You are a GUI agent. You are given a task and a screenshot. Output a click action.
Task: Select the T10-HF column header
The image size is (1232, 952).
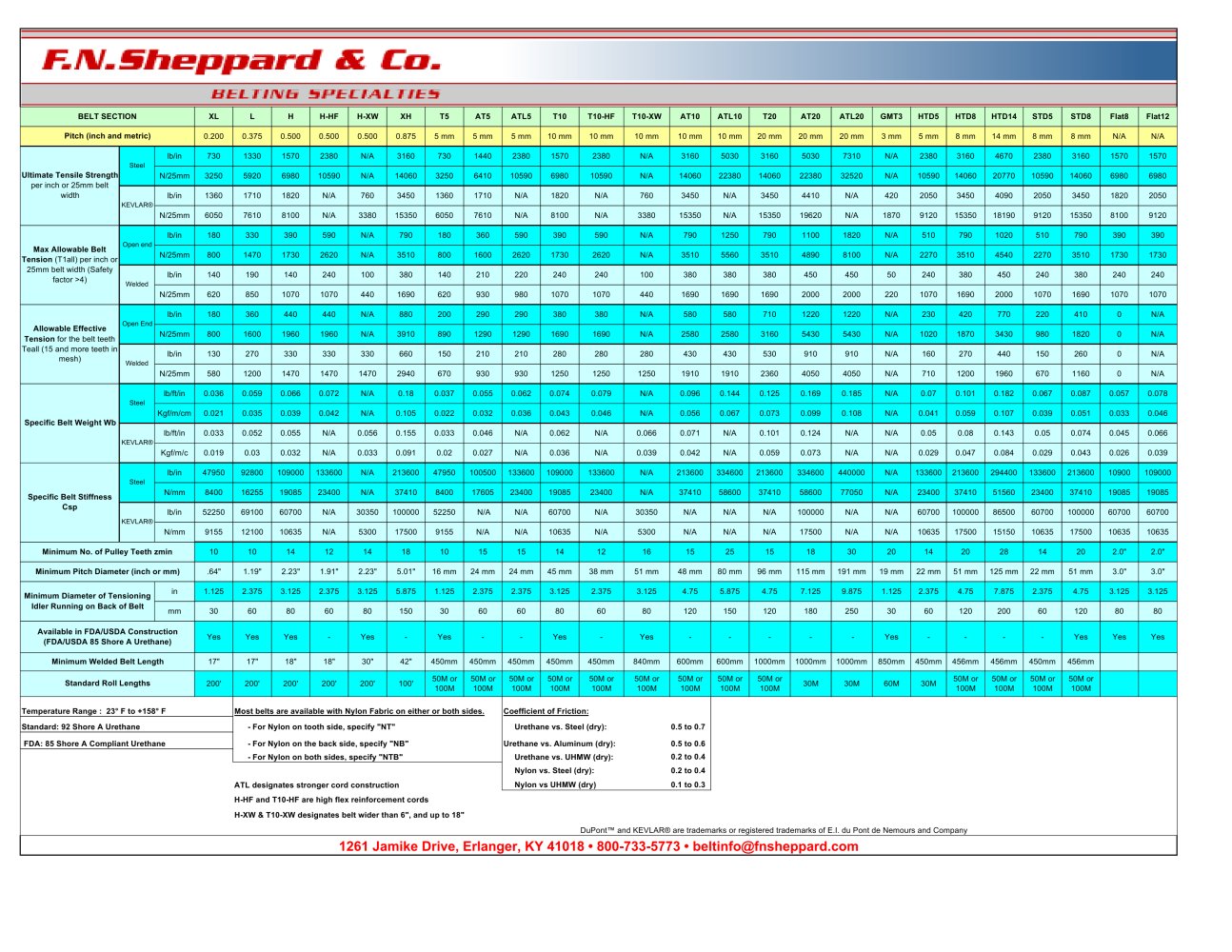(x=601, y=116)
